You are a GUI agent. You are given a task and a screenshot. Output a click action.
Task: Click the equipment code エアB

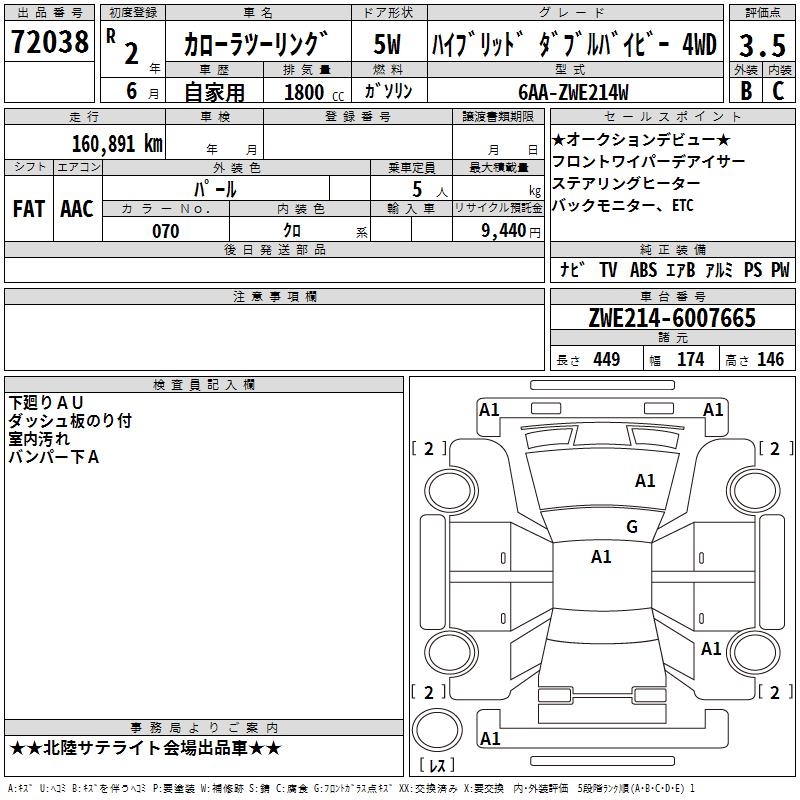point(681,269)
